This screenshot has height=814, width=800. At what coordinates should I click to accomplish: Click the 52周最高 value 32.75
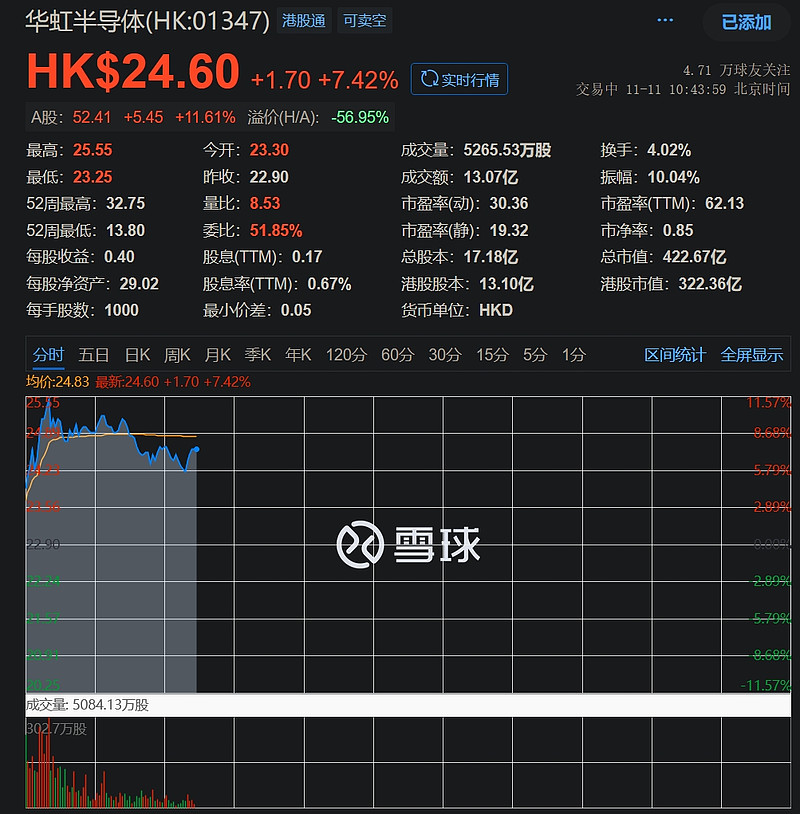click(126, 204)
